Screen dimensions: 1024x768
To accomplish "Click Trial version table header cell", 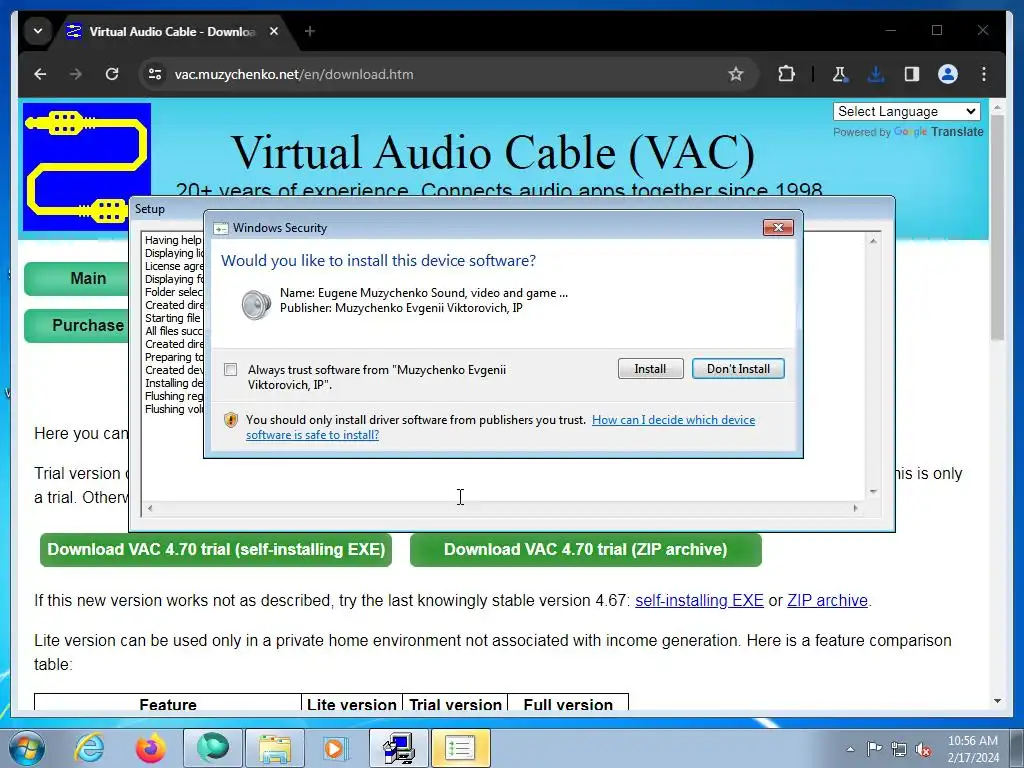I will 455,704.
